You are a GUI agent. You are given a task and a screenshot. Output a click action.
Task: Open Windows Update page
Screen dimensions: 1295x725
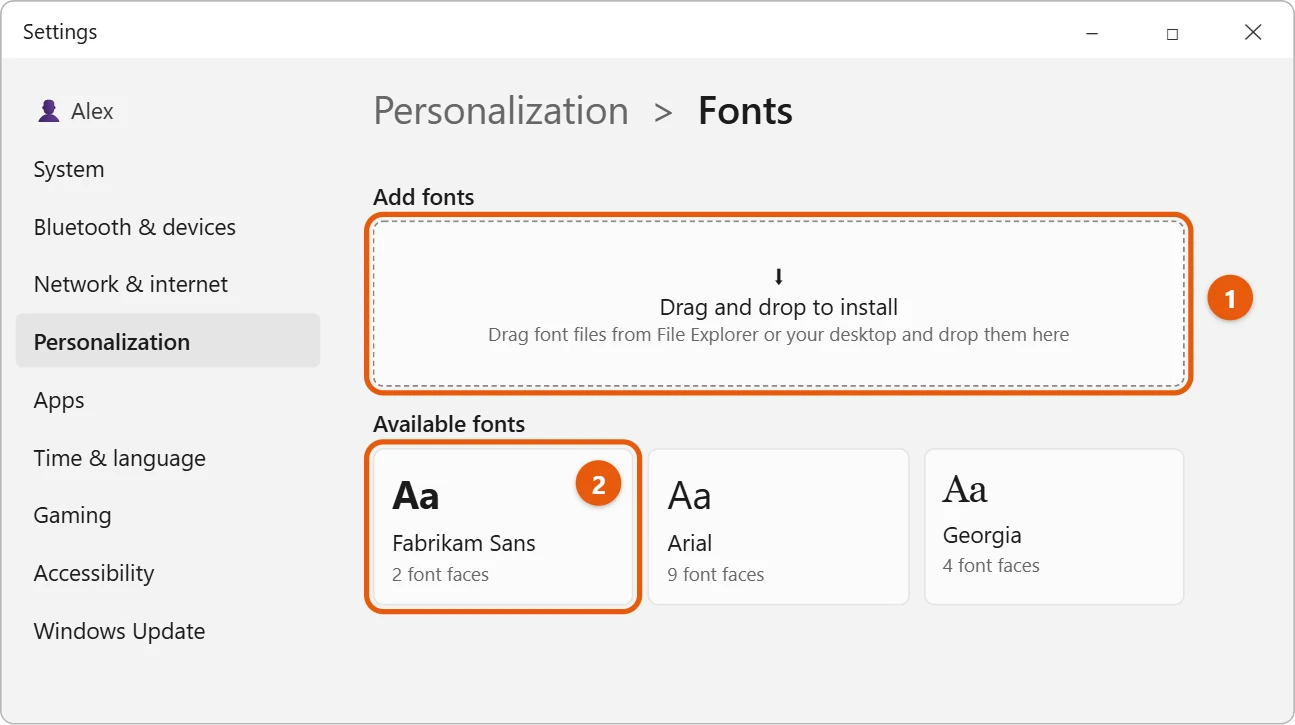pos(119,631)
